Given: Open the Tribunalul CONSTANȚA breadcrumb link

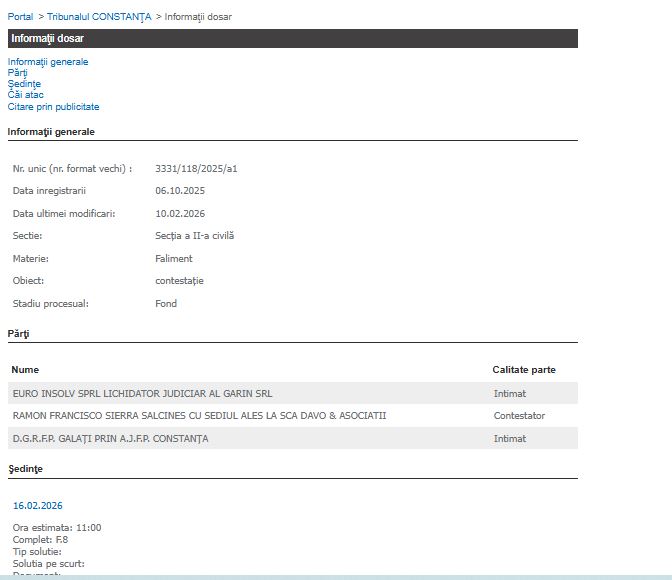Looking at the screenshot, I should coord(99,17).
